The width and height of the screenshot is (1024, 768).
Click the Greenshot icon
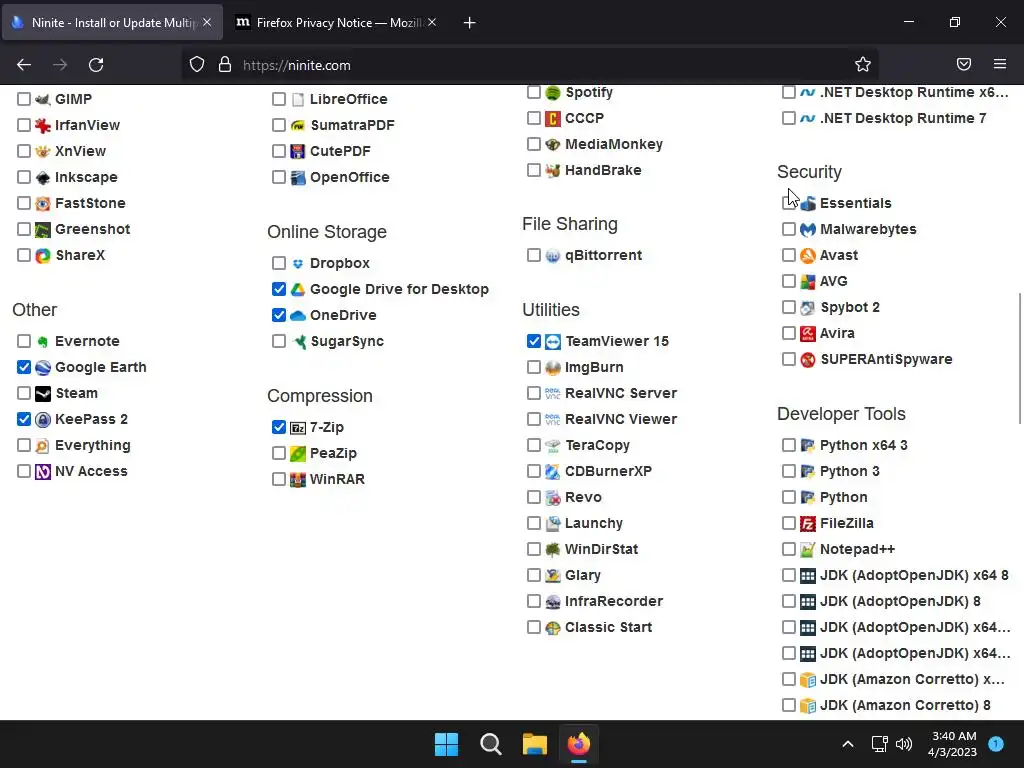pyautogui.click(x=43, y=229)
